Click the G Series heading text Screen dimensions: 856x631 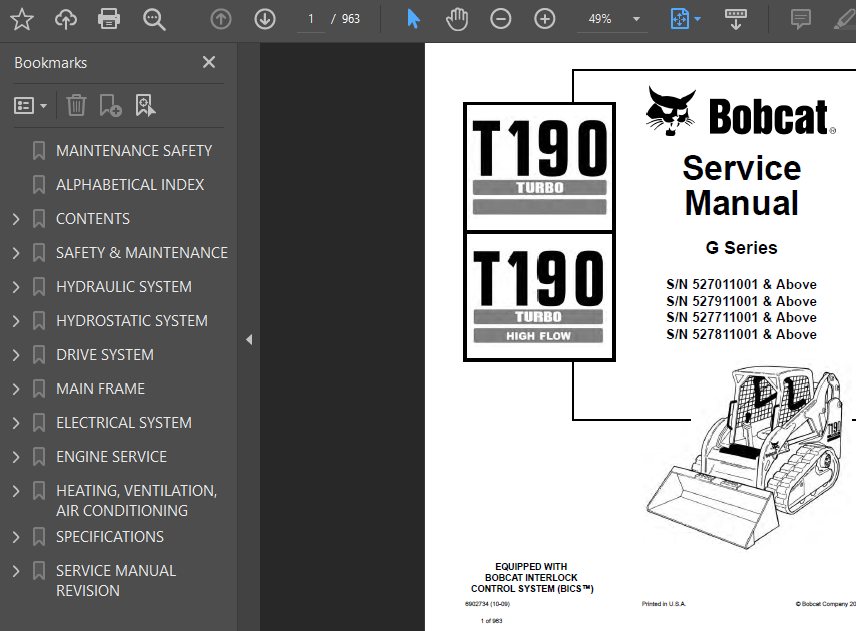(x=741, y=248)
